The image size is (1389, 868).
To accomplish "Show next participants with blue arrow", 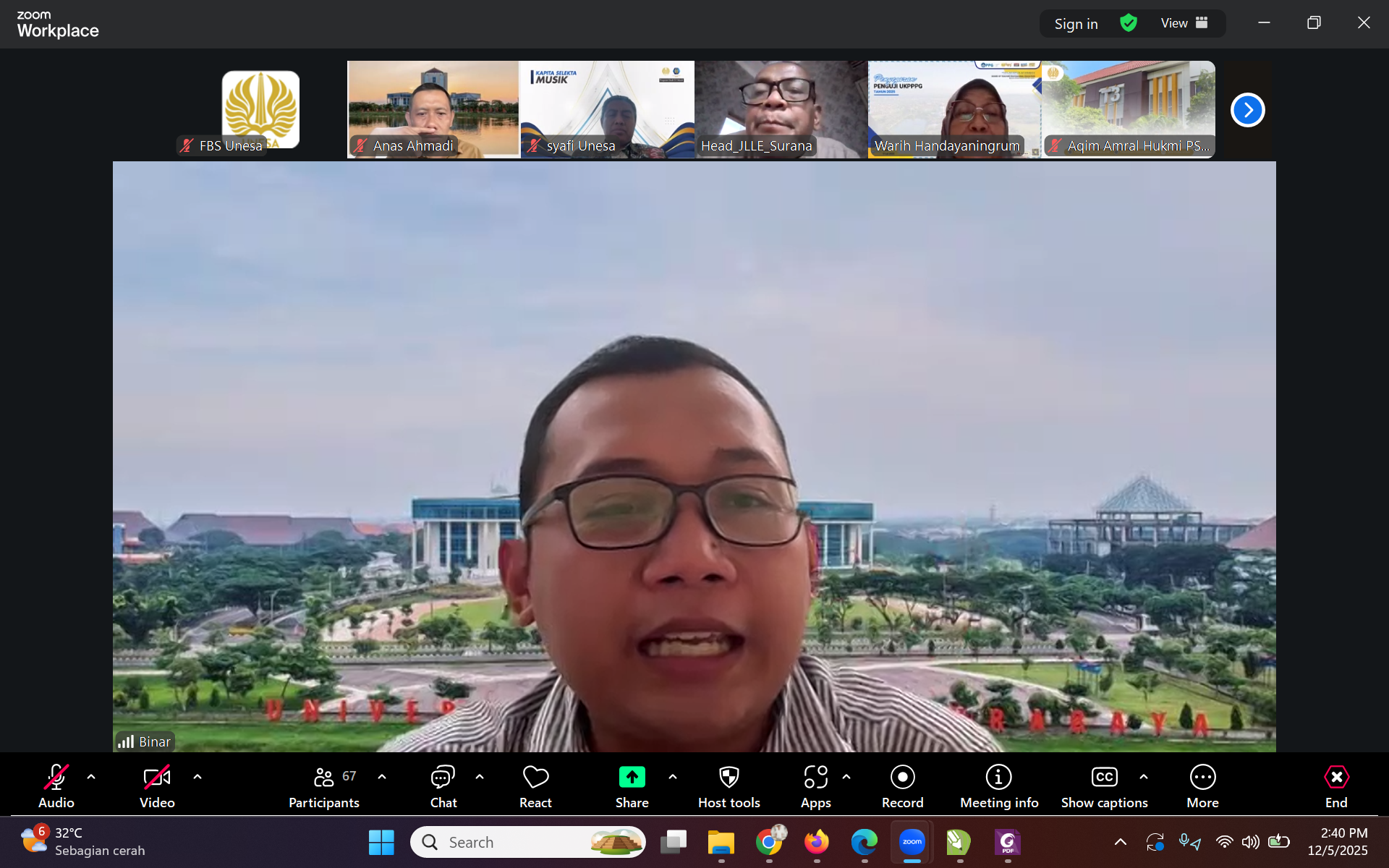I will (1247, 110).
